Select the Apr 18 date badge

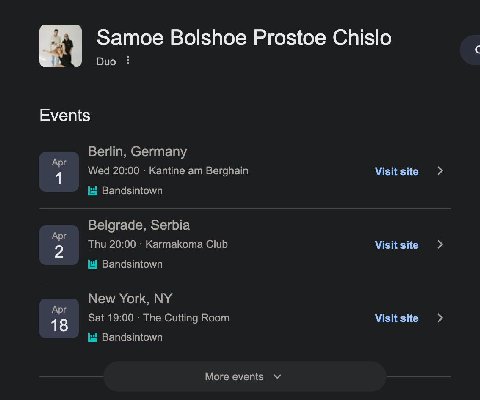click(59, 319)
